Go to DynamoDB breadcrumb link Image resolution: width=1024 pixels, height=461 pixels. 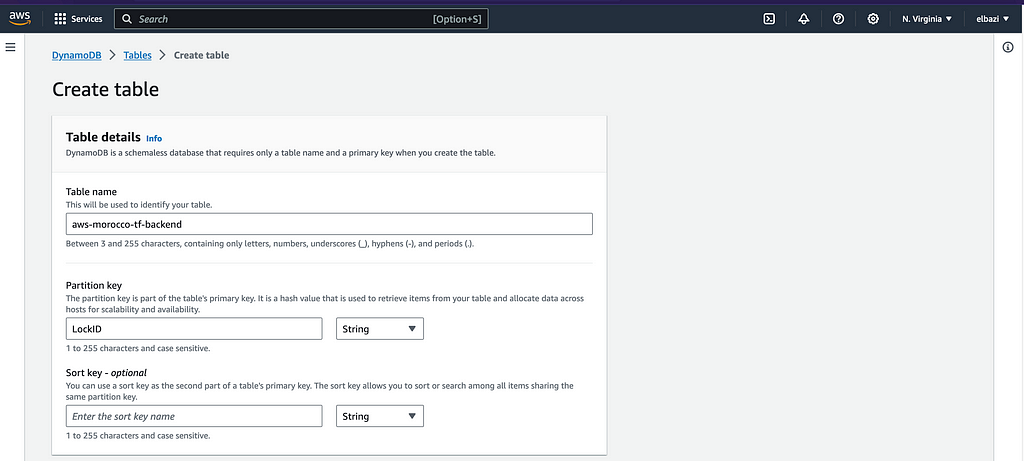pyautogui.click(x=76, y=56)
